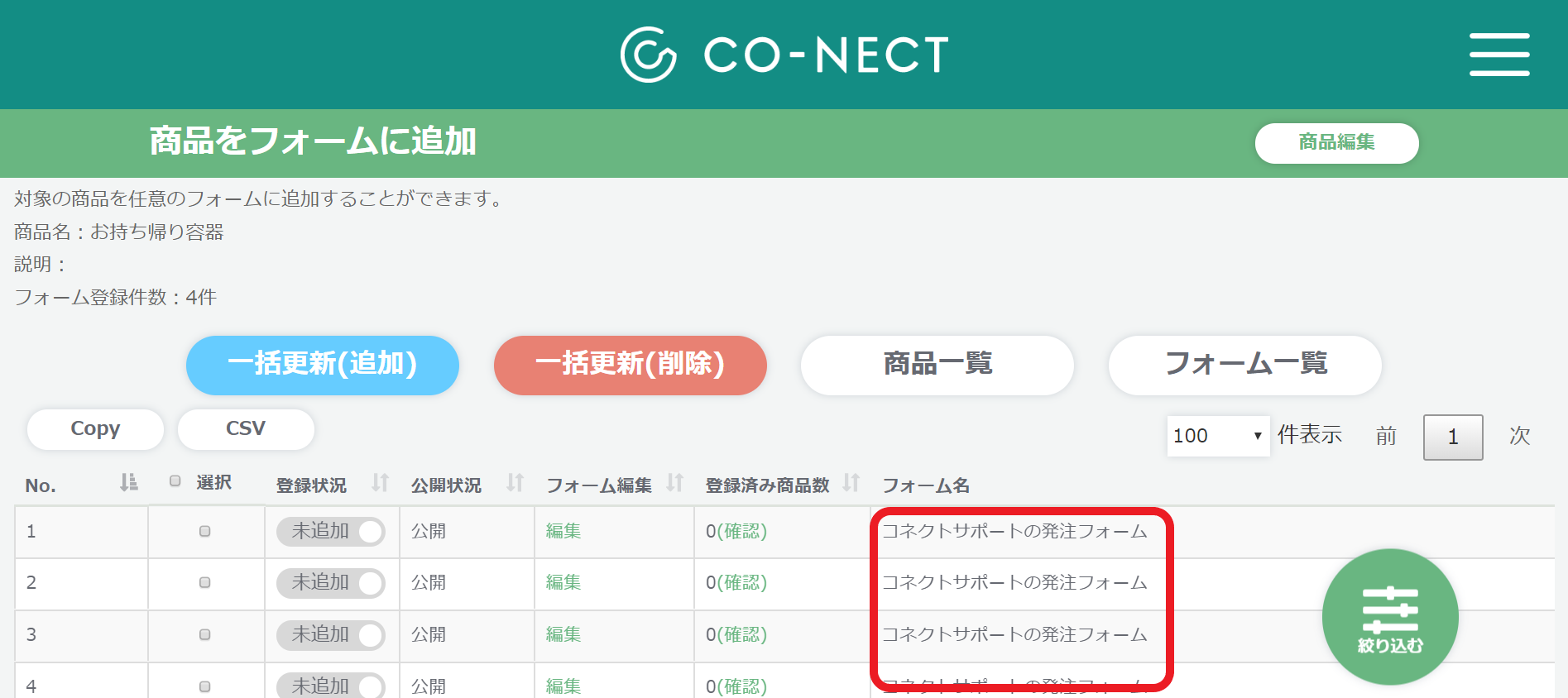The height and width of the screenshot is (698, 1568).
Task: Check the selection box for row 2
Action: tap(205, 583)
